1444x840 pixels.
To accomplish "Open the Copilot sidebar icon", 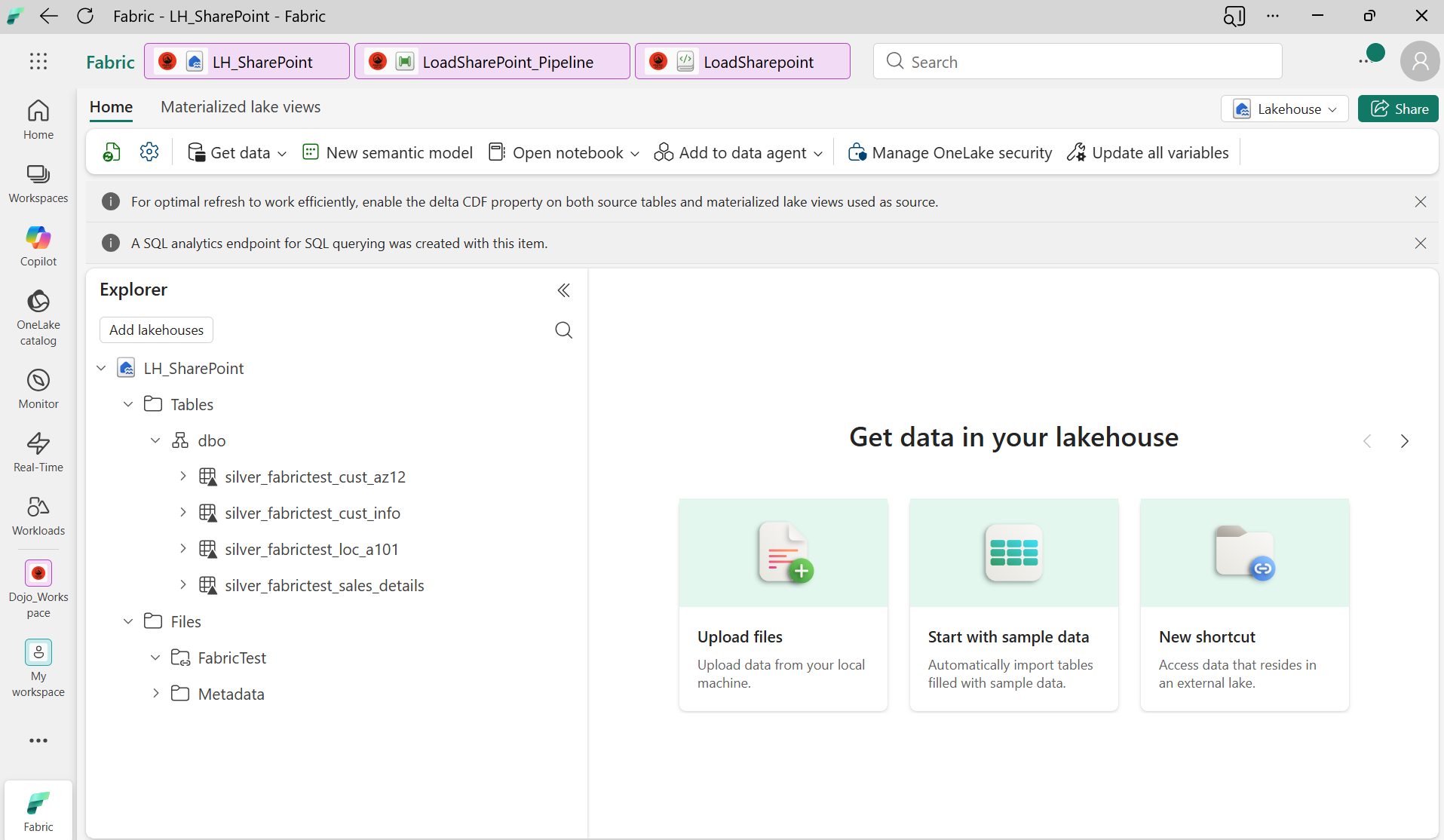I will [38, 246].
